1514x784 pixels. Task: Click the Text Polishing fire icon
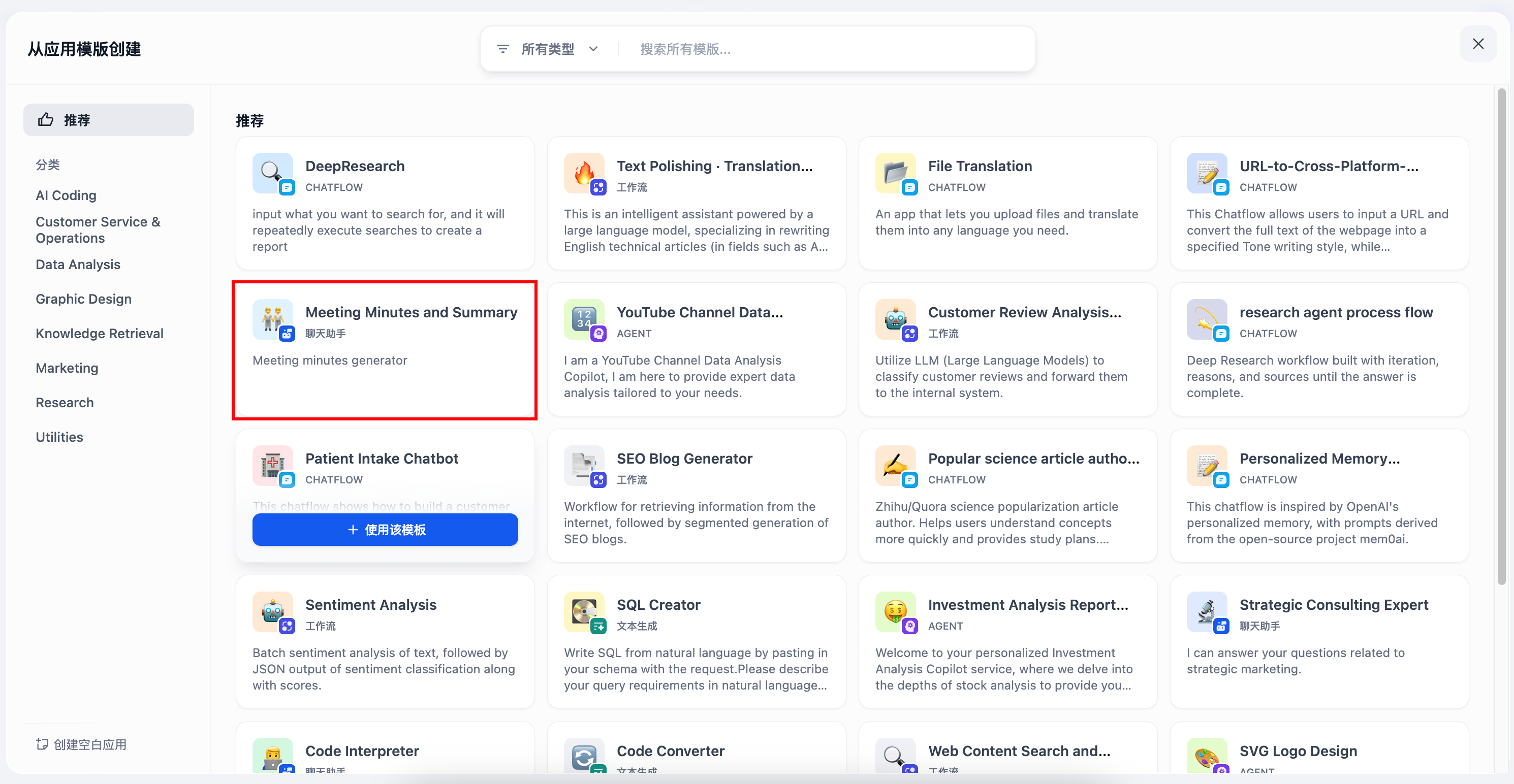(x=584, y=173)
